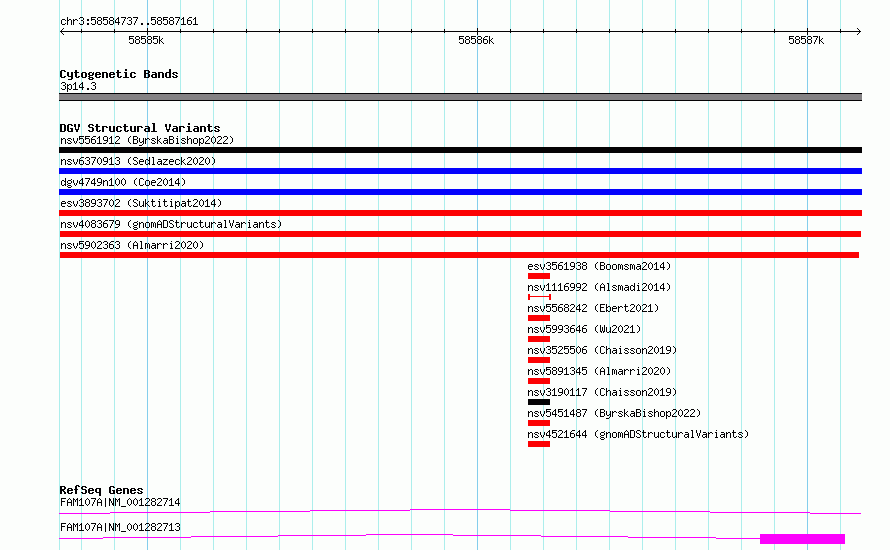Screen dimensions: 890x550
Task: Open FAM107A|NM_001282714 transcript label
Action: click(120, 502)
